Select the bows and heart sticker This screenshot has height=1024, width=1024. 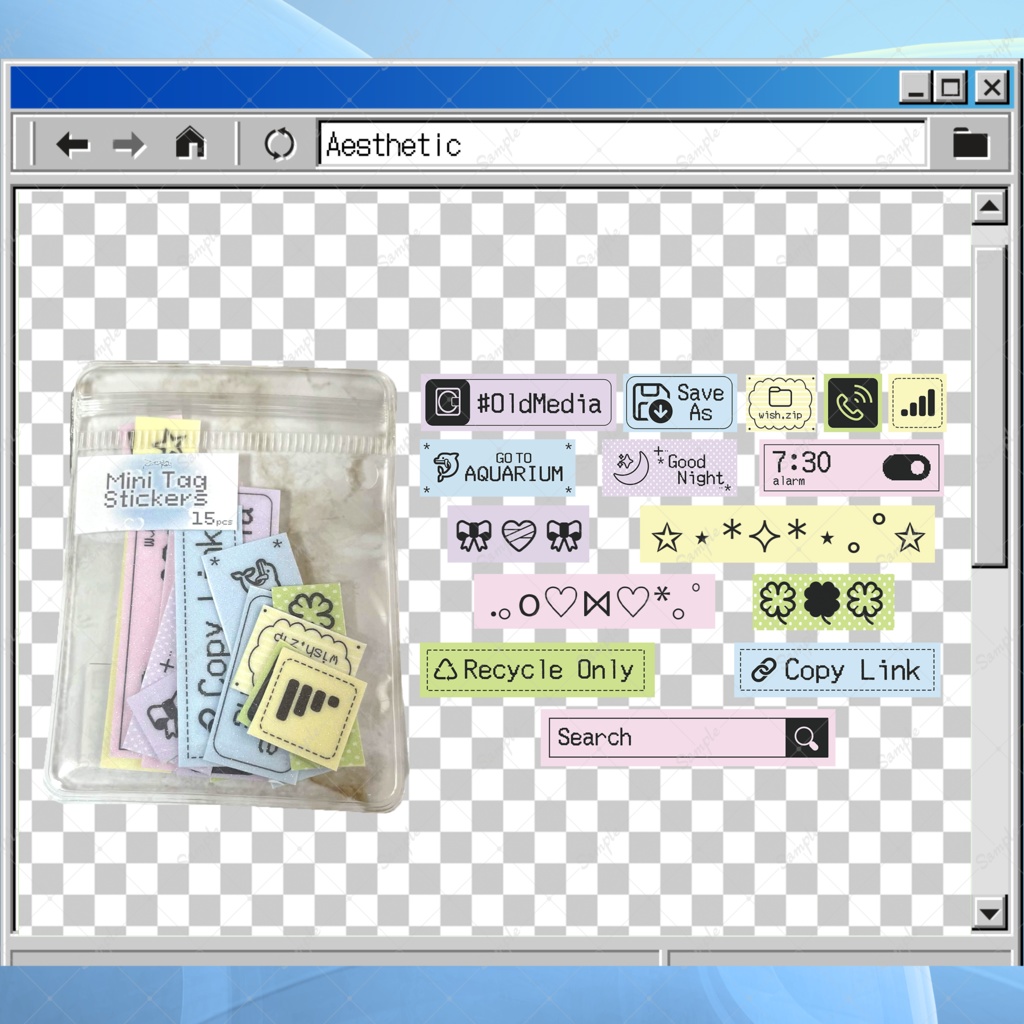518,534
